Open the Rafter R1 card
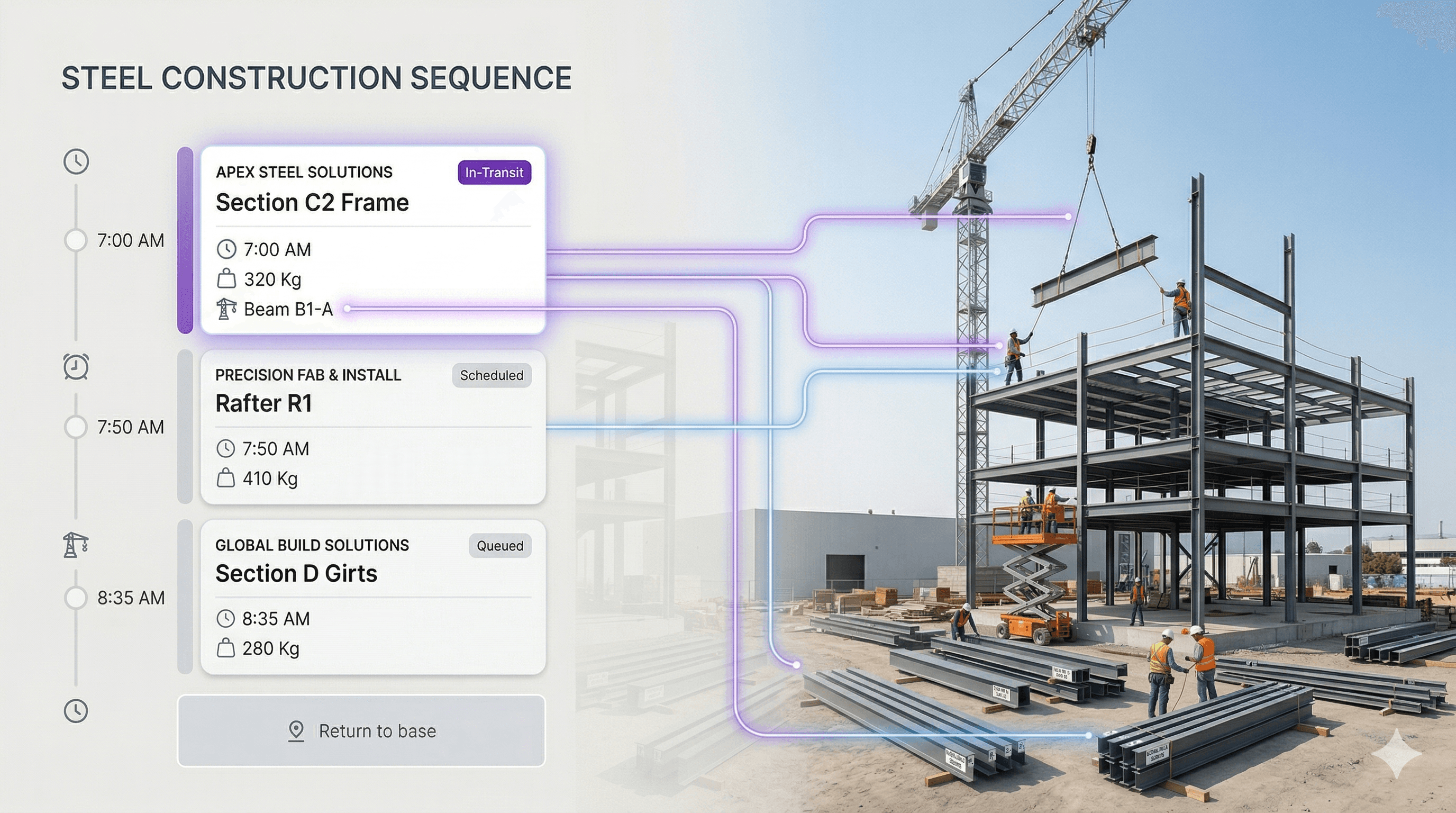 click(x=263, y=403)
